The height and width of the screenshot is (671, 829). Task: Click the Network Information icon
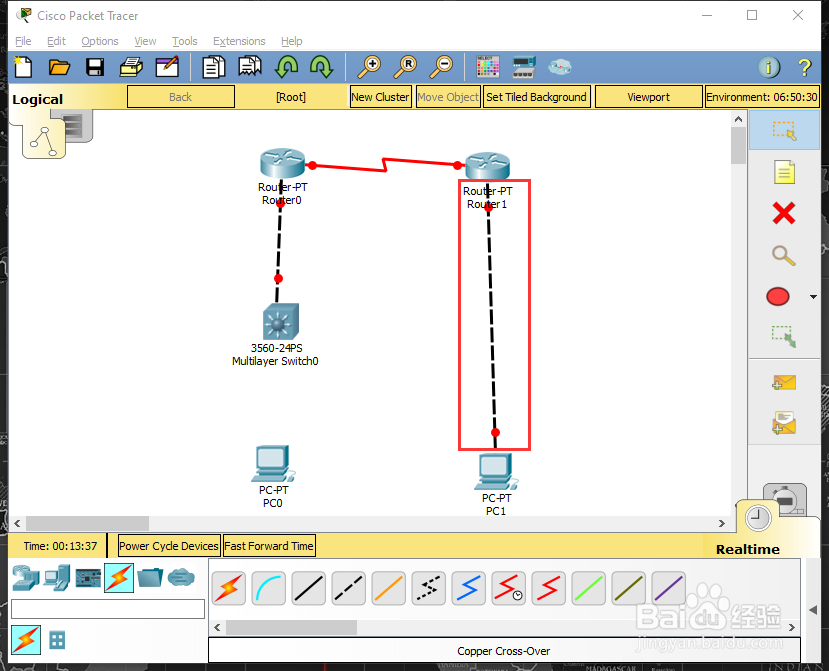point(769,67)
